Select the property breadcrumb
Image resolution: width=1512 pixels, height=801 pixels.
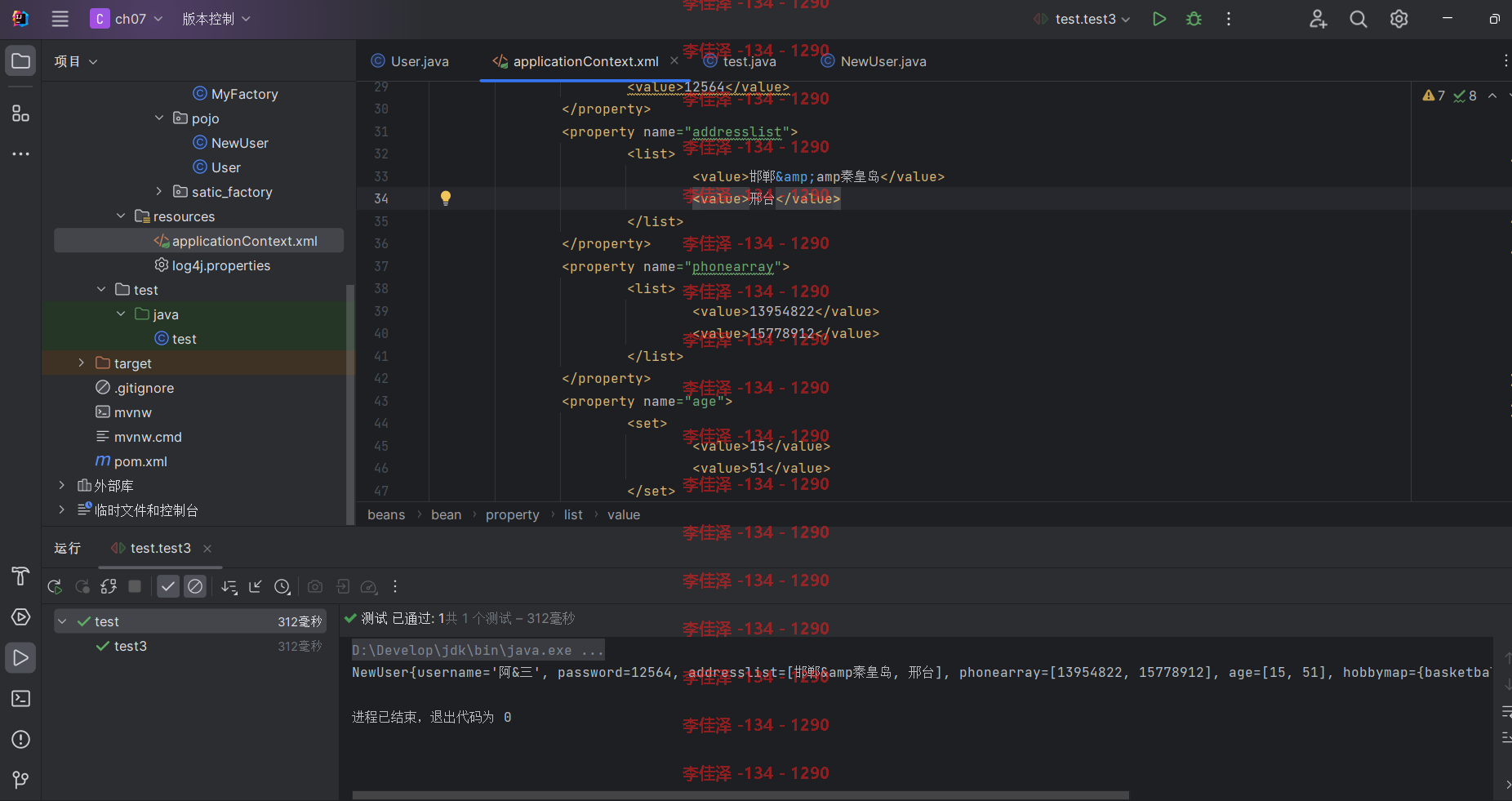click(512, 514)
